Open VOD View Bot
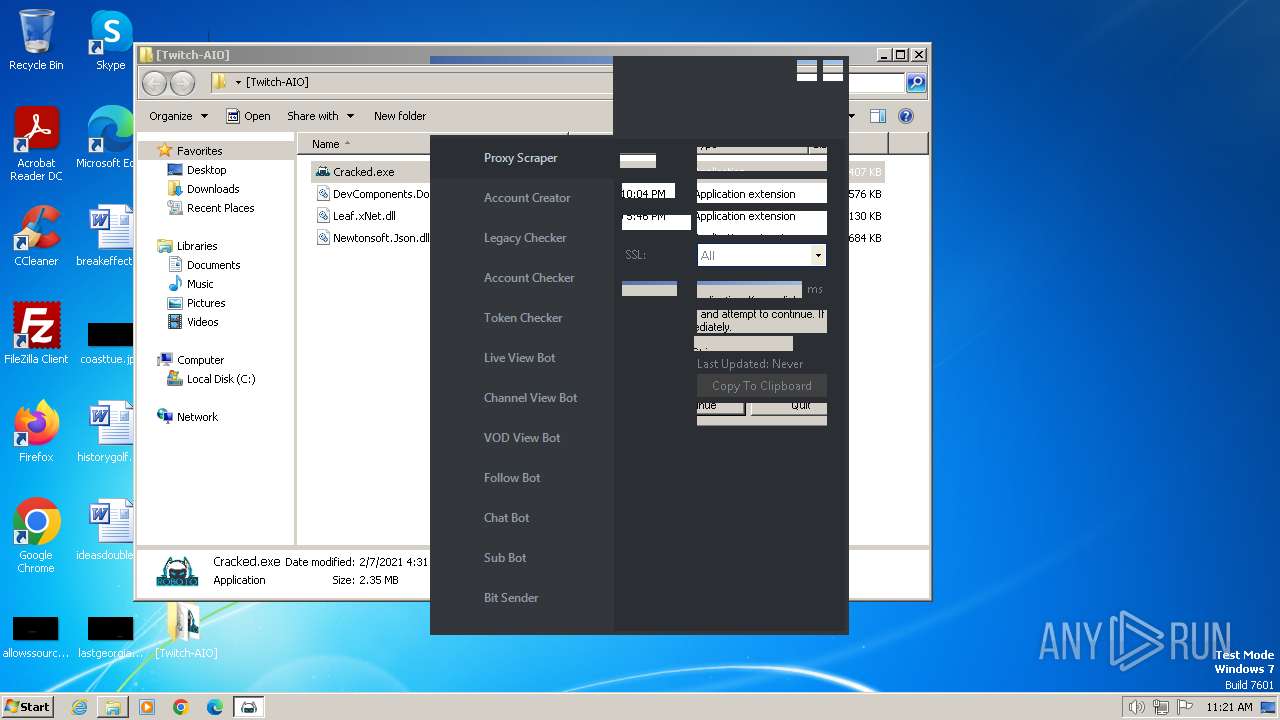 tap(522, 438)
